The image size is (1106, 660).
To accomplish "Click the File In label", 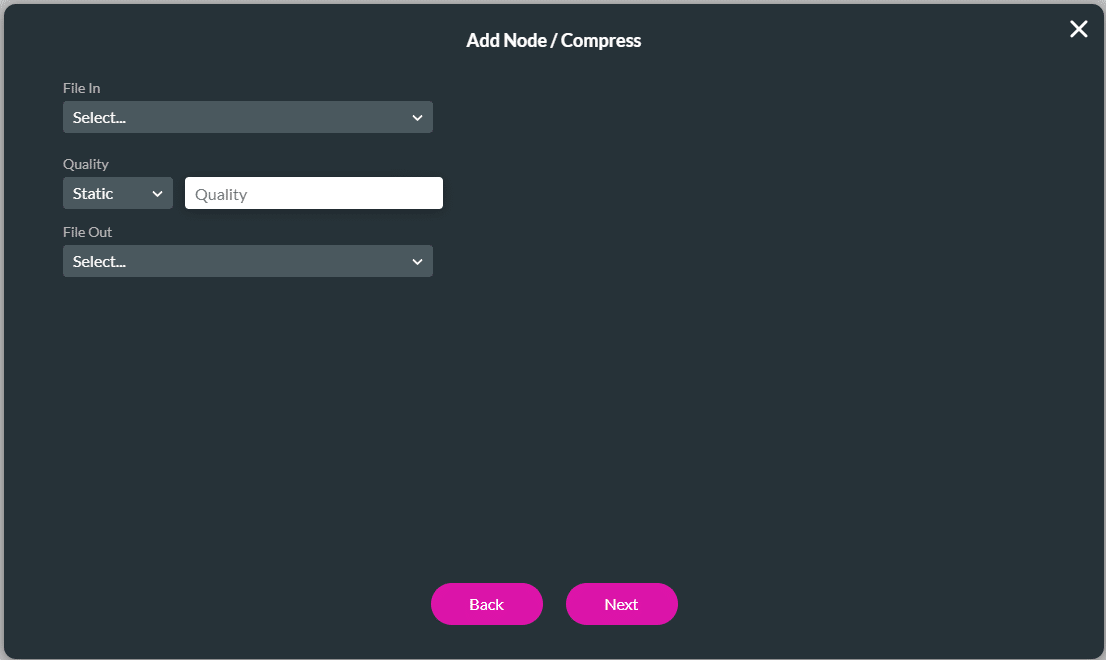I will (x=81, y=88).
